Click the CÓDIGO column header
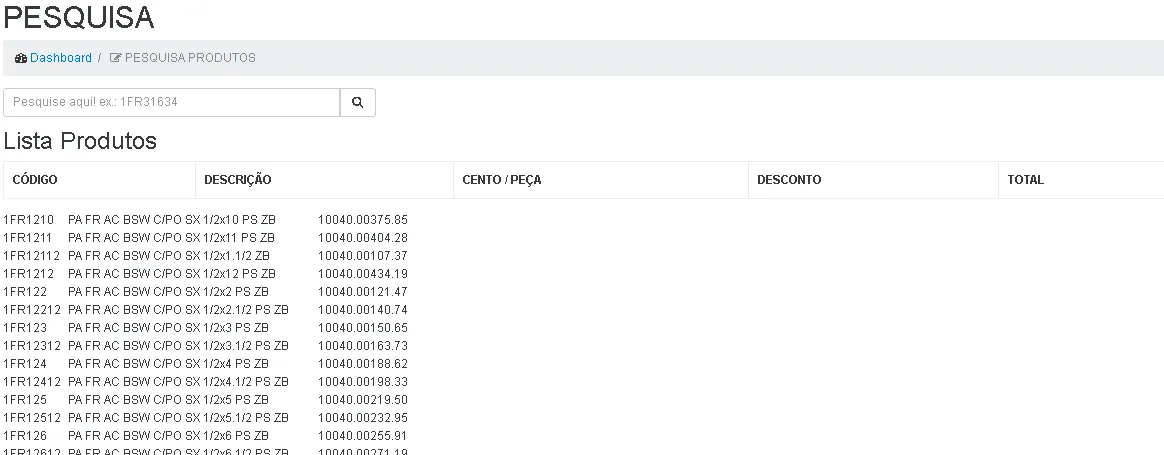This screenshot has width=1164, height=455. (x=35, y=180)
